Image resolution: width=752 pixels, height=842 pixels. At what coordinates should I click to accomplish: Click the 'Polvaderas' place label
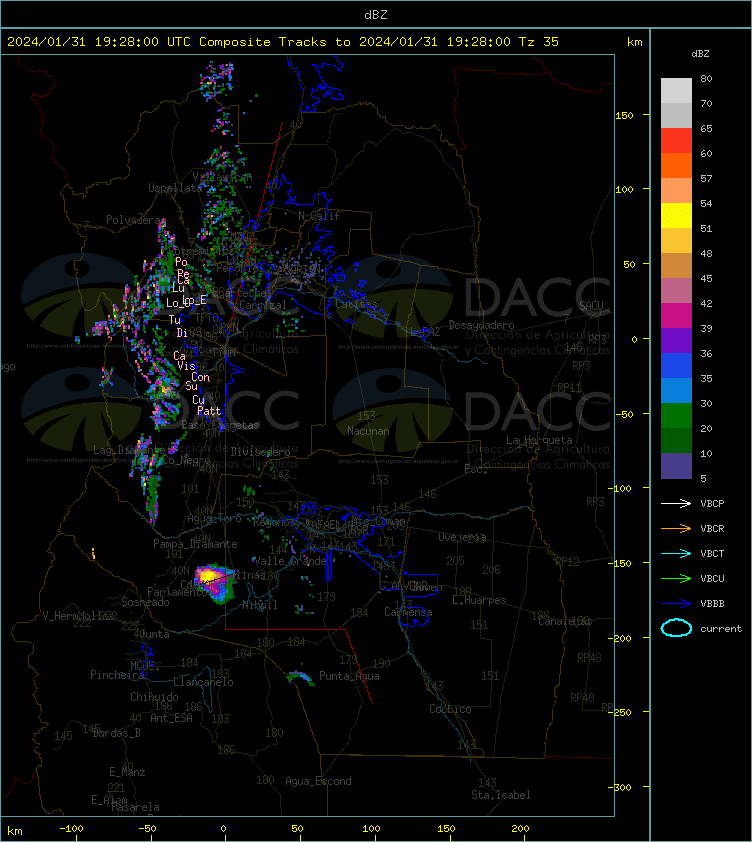coord(136,220)
